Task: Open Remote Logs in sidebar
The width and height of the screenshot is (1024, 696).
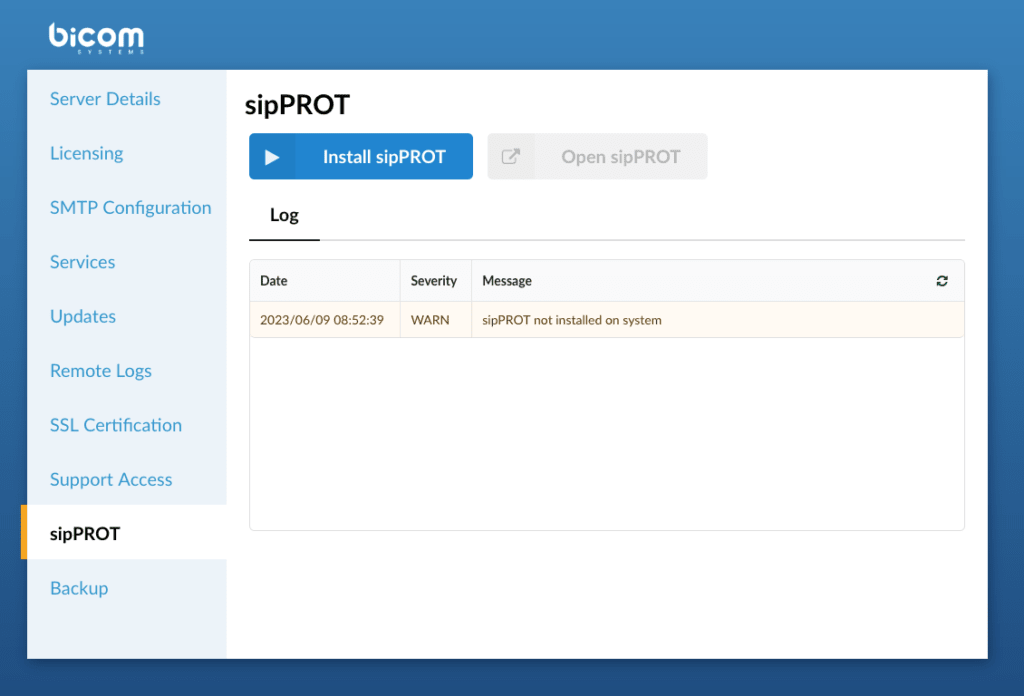Action: click(x=101, y=371)
